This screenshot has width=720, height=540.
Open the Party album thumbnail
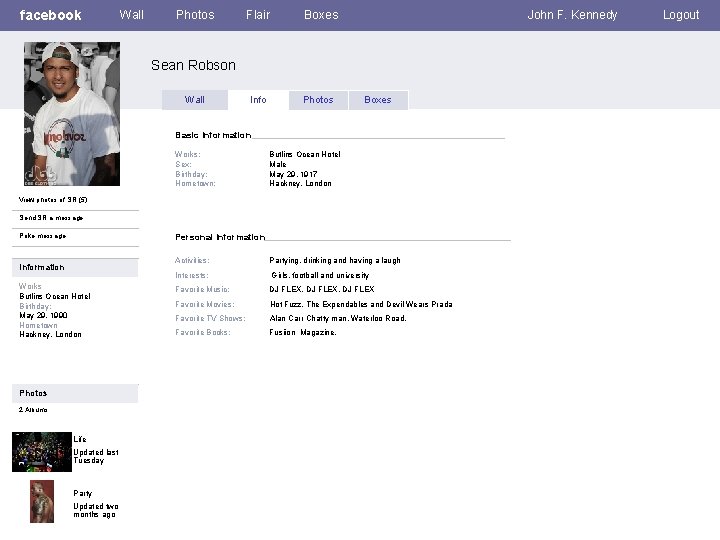click(42, 501)
